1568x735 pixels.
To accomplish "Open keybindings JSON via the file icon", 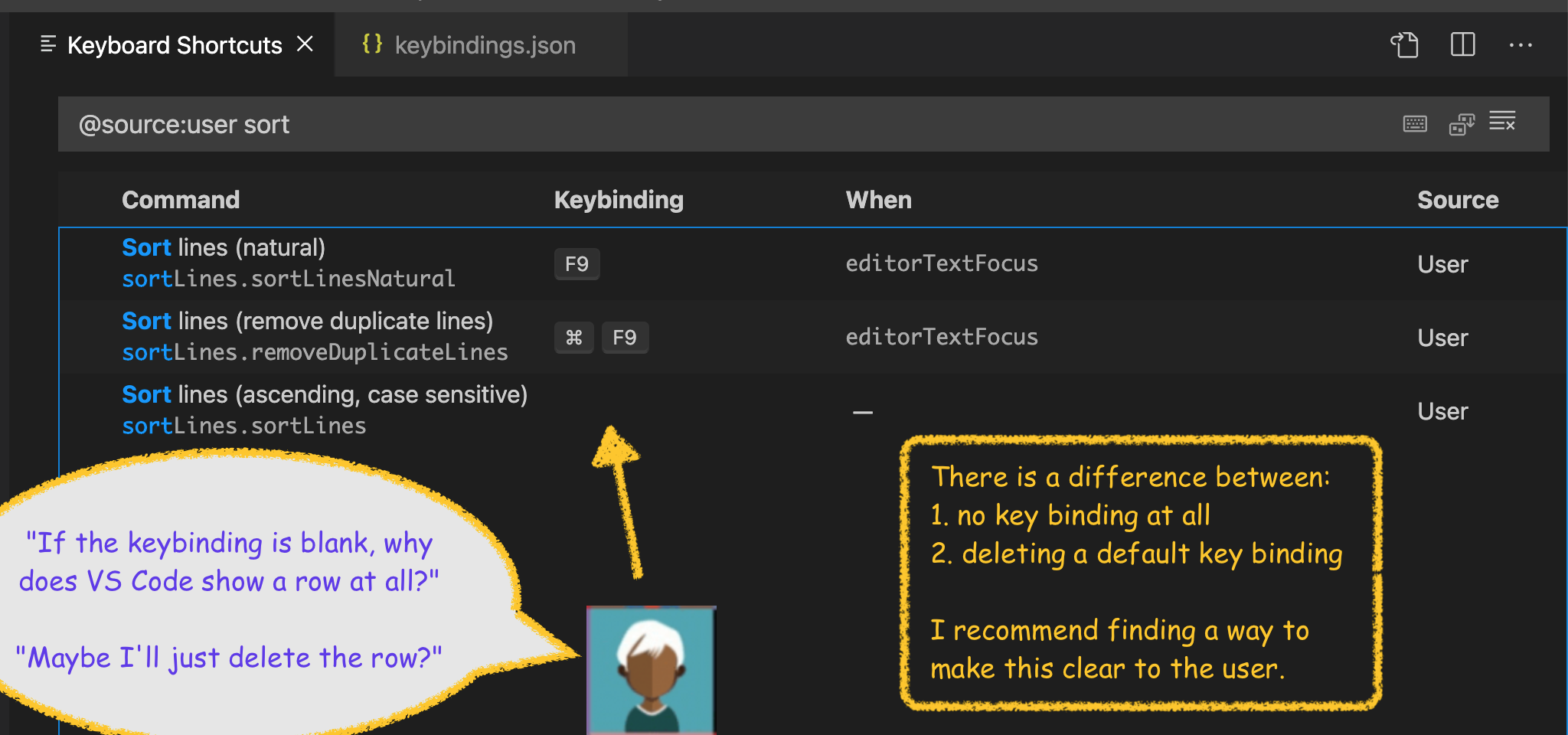I will click(x=1403, y=45).
